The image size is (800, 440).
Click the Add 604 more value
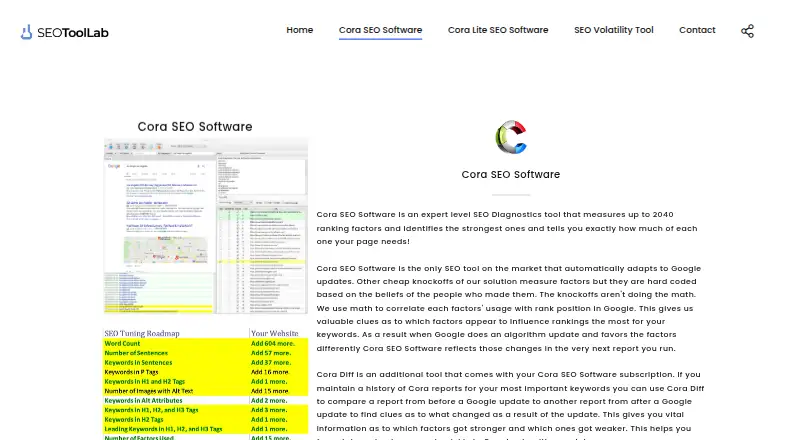coord(273,344)
